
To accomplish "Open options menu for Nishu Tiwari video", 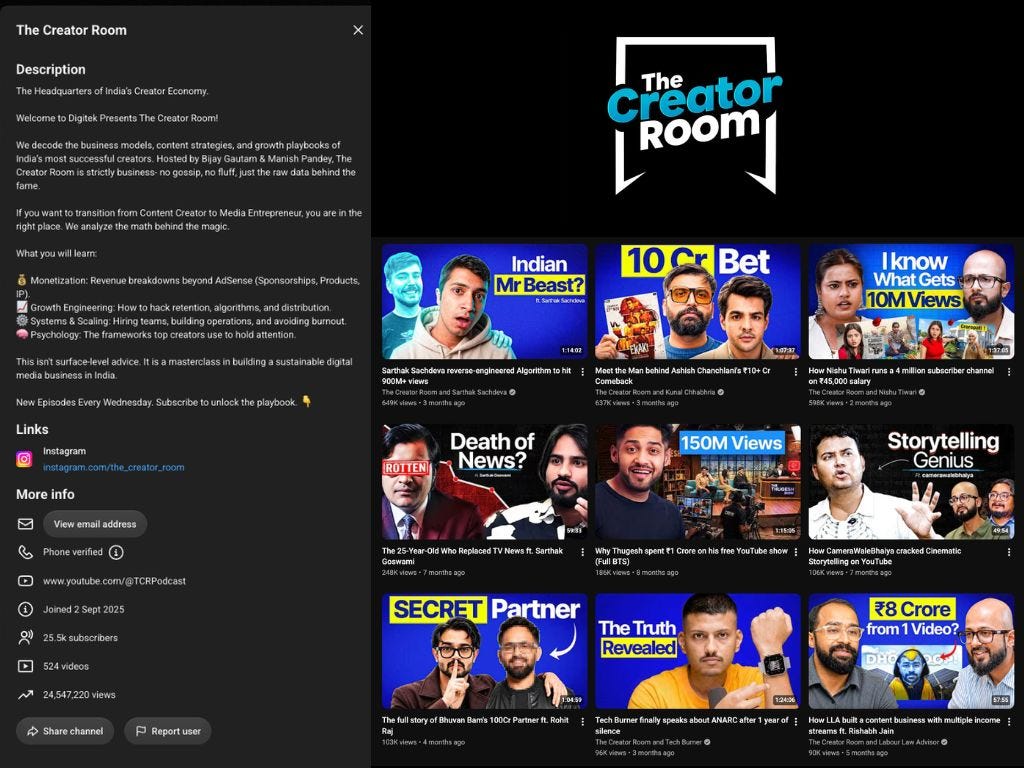I will (x=1009, y=372).
